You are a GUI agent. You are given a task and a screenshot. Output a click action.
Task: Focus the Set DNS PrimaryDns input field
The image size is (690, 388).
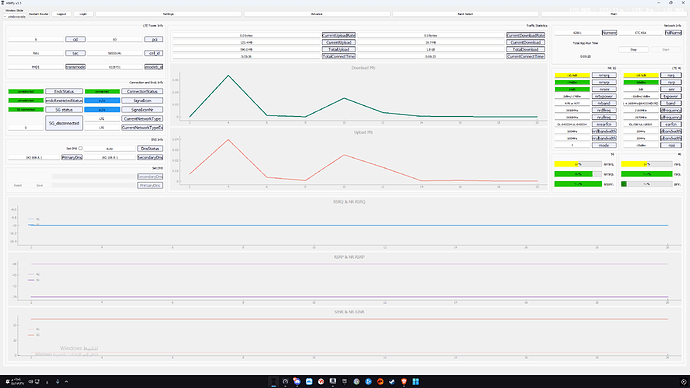point(94,186)
